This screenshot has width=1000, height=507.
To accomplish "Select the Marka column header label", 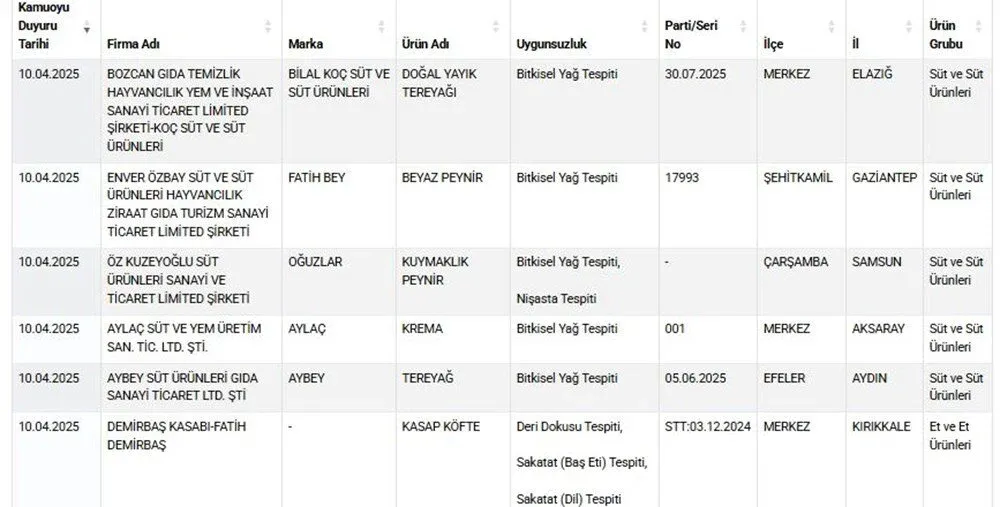I will 305,45.
